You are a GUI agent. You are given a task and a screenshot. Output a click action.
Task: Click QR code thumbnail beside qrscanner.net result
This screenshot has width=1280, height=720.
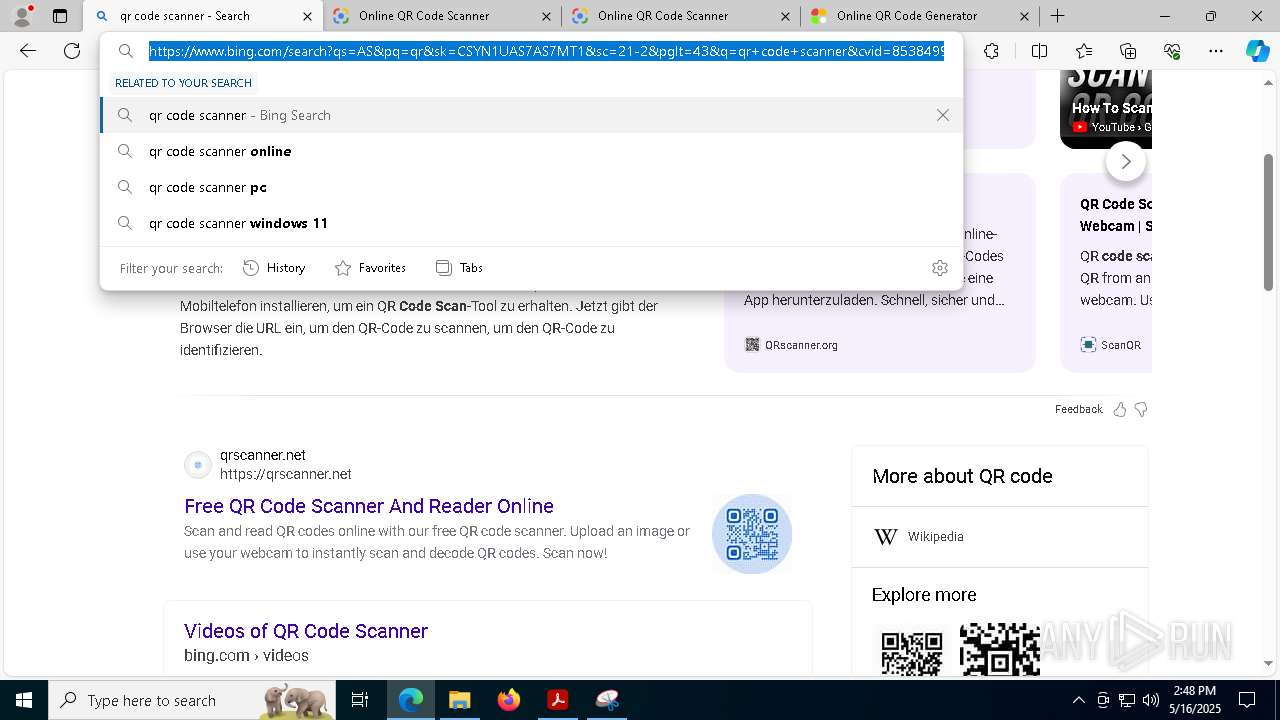tap(752, 534)
